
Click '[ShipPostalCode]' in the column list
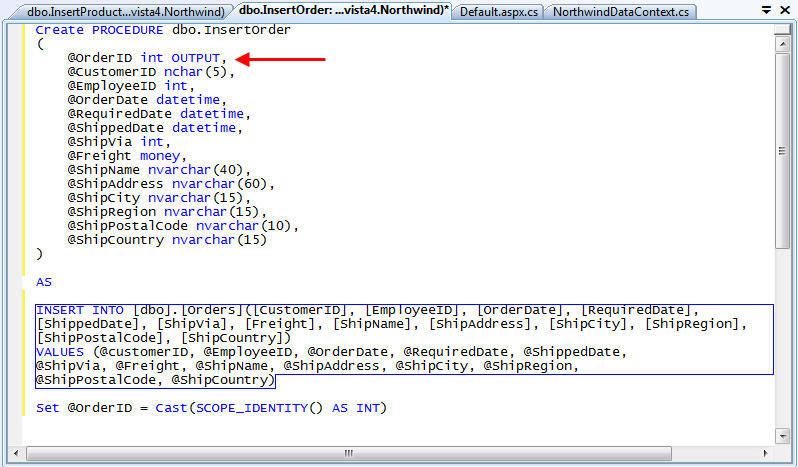100,338
